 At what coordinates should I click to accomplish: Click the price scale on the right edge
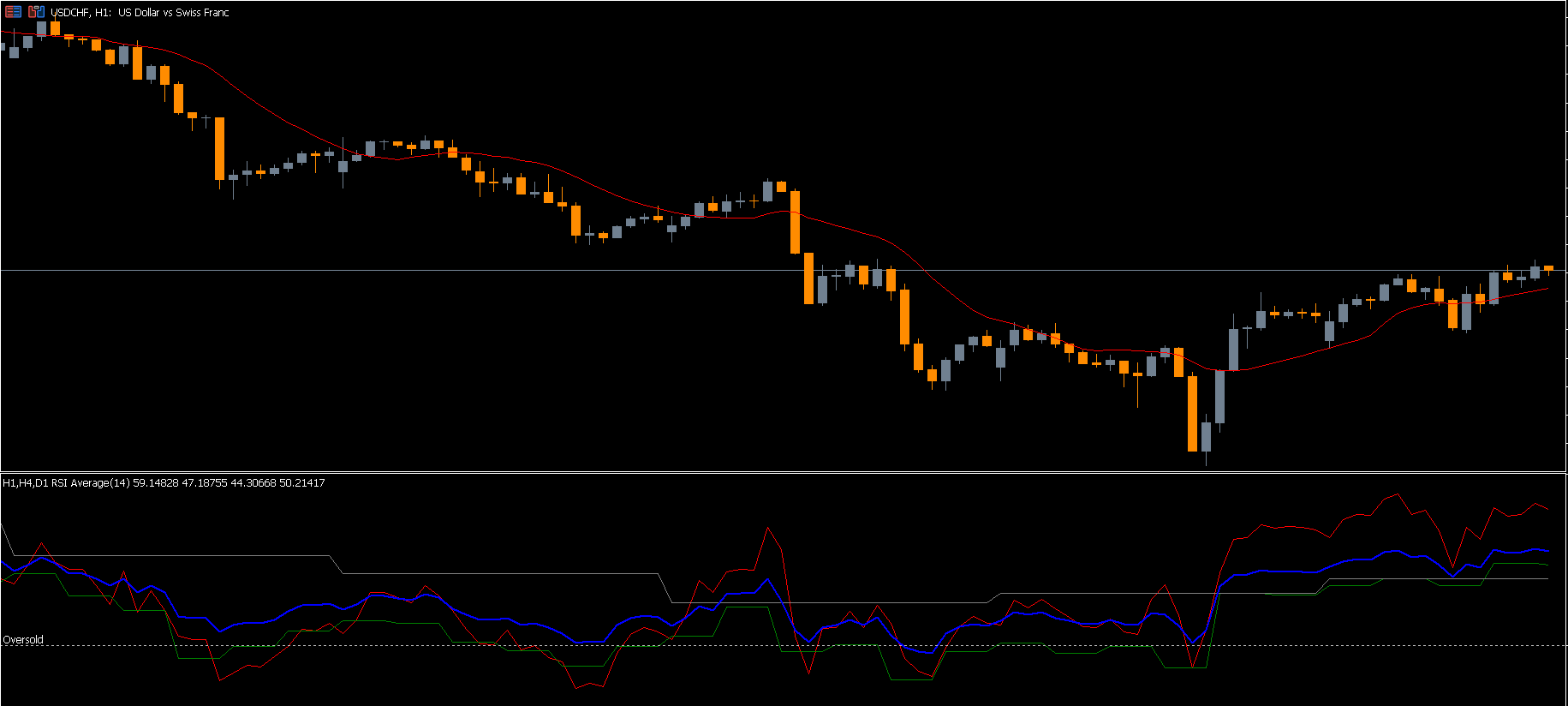pyautogui.click(x=1566, y=236)
